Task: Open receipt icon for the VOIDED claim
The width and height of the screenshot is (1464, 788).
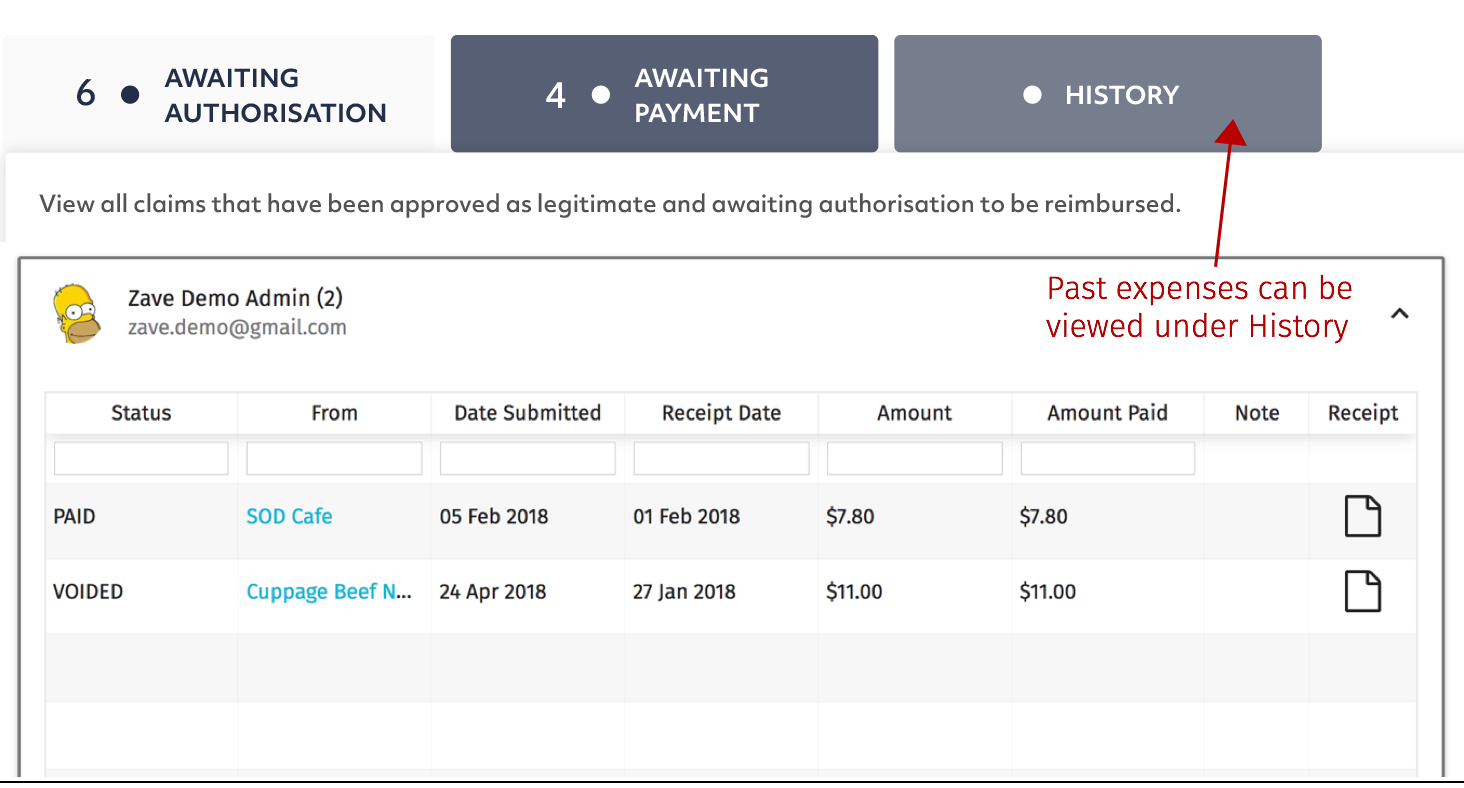Action: click(x=1362, y=591)
